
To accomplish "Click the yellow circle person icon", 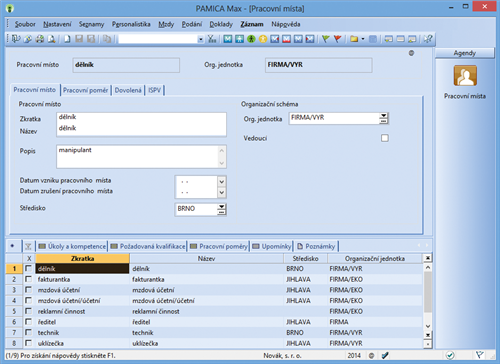I will click(x=263, y=39).
